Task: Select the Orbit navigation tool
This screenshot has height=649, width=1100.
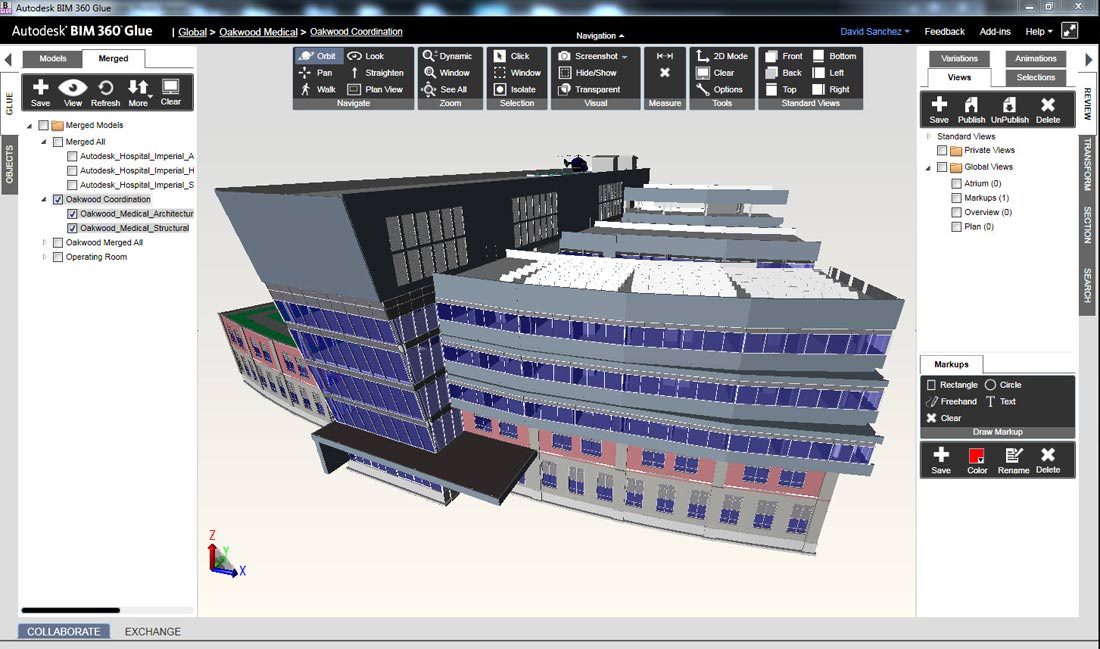Action: click(x=317, y=56)
